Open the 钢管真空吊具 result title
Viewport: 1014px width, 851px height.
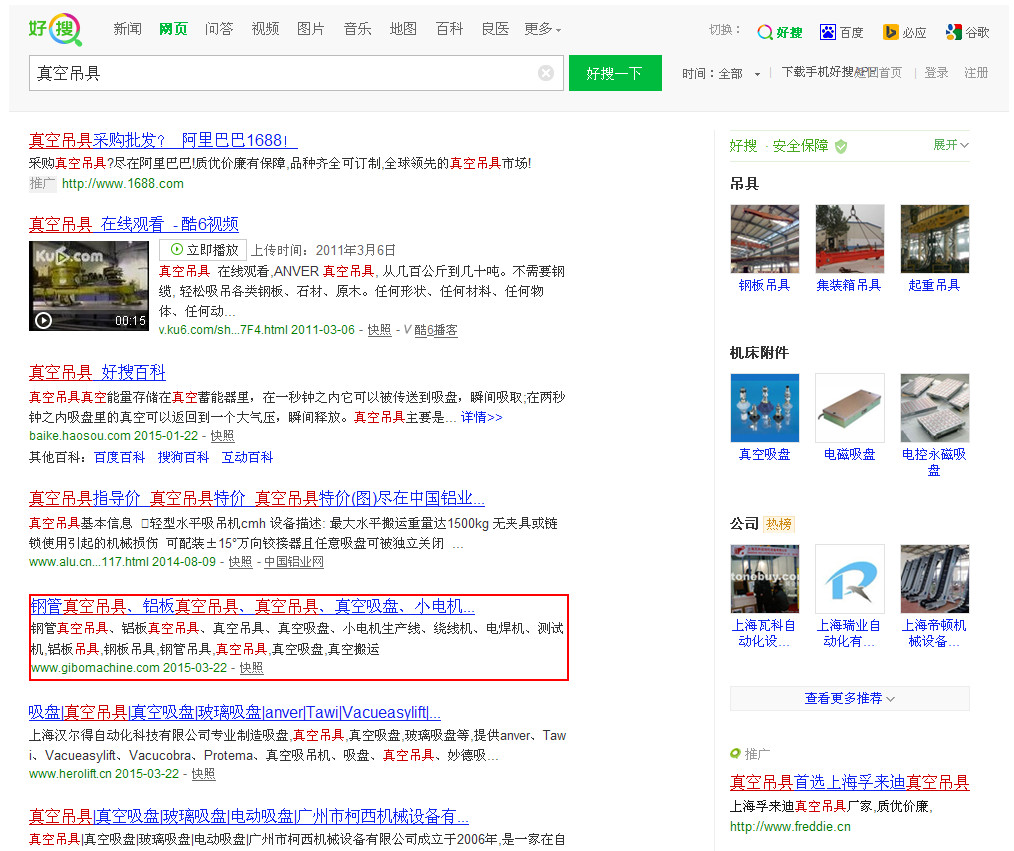[x=253, y=607]
